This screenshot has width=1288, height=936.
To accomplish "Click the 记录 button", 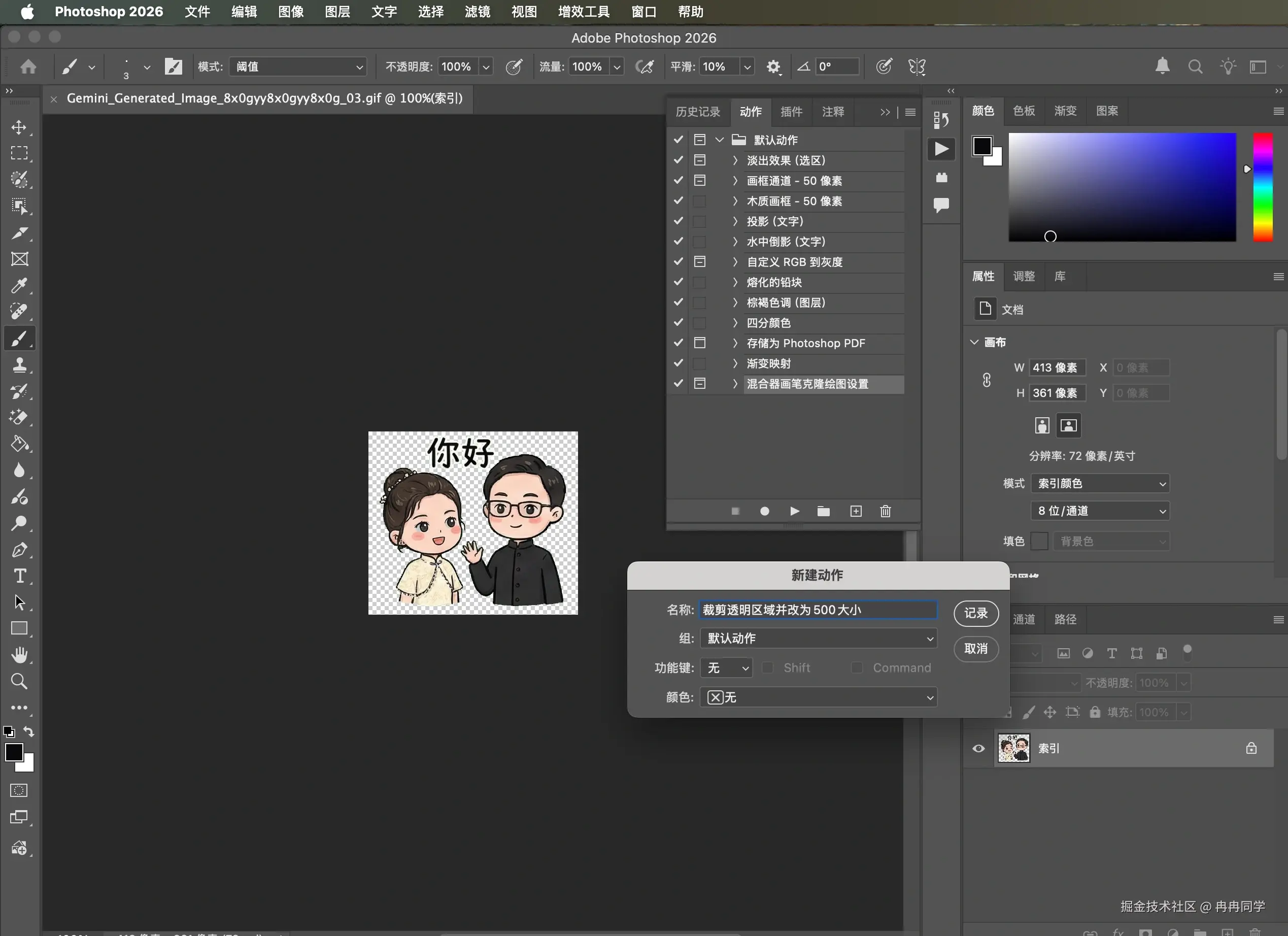I will pyautogui.click(x=976, y=613).
